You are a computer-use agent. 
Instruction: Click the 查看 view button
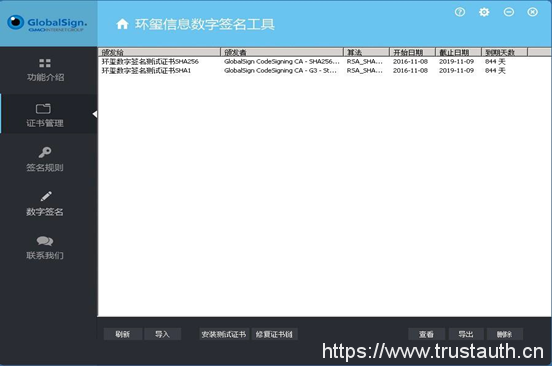pos(426,334)
